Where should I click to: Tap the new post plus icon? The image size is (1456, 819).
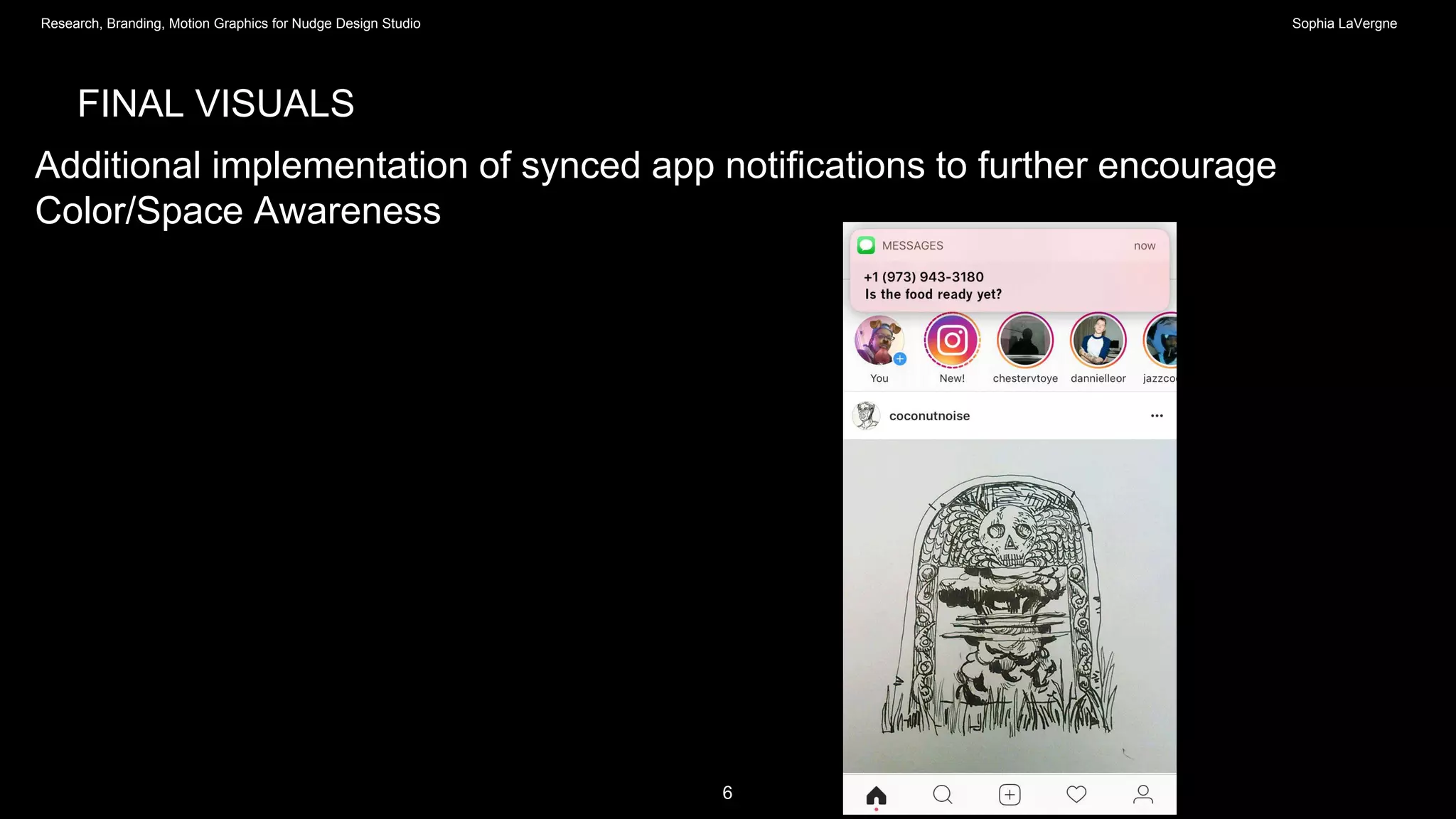pos(1010,794)
